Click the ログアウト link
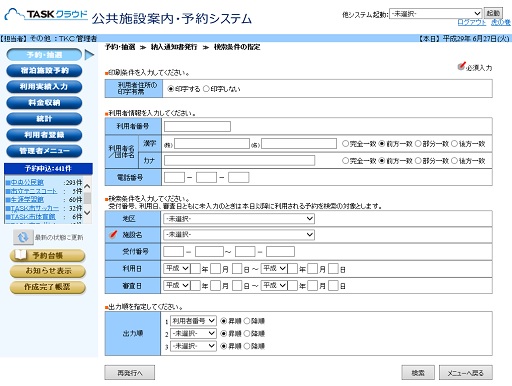This screenshot has height=386, width=512. [471, 22]
